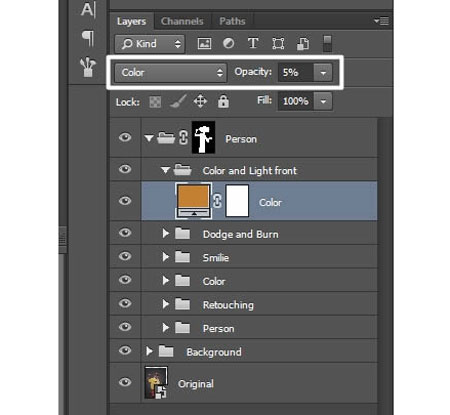Select the white mask of Color layer
Viewport: 450px width, 415px height.
[x=237, y=201]
